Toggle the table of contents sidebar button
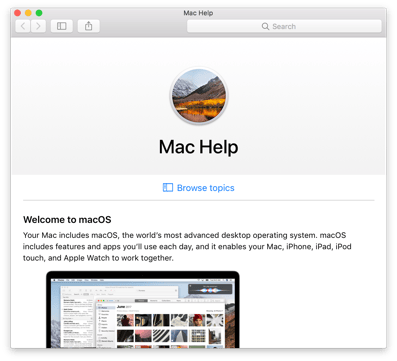The height and width of the screenshot is (361, 397). [62, 26]
